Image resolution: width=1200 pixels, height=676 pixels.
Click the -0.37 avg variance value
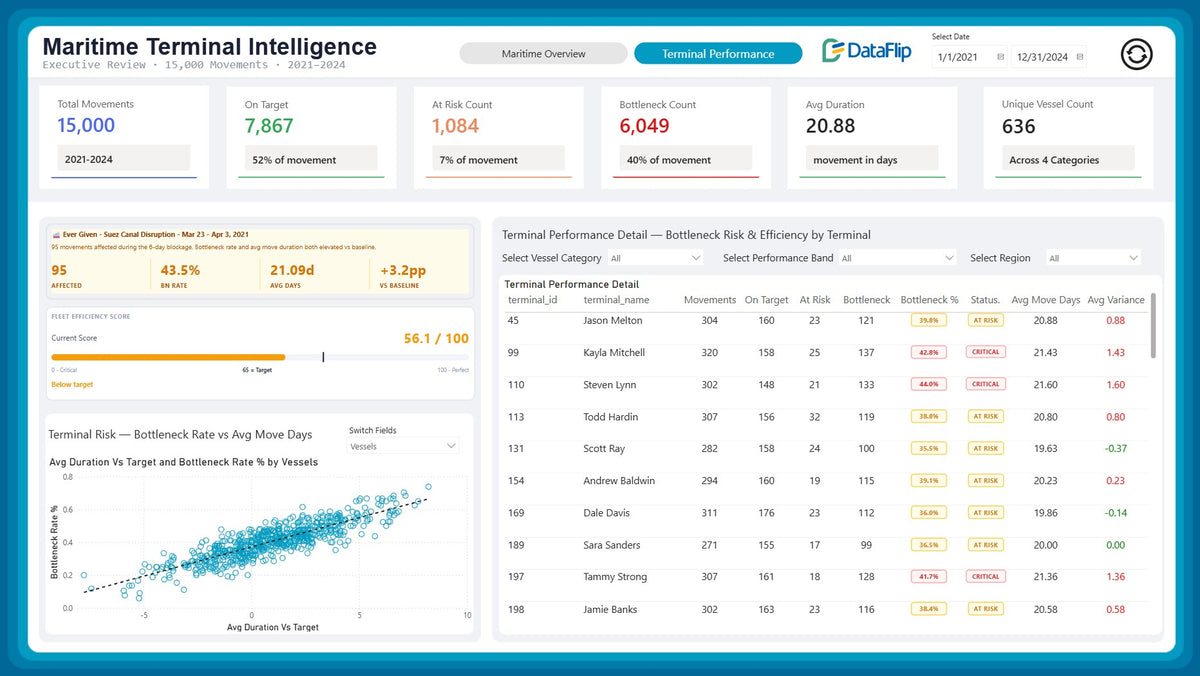(1116, 449)
